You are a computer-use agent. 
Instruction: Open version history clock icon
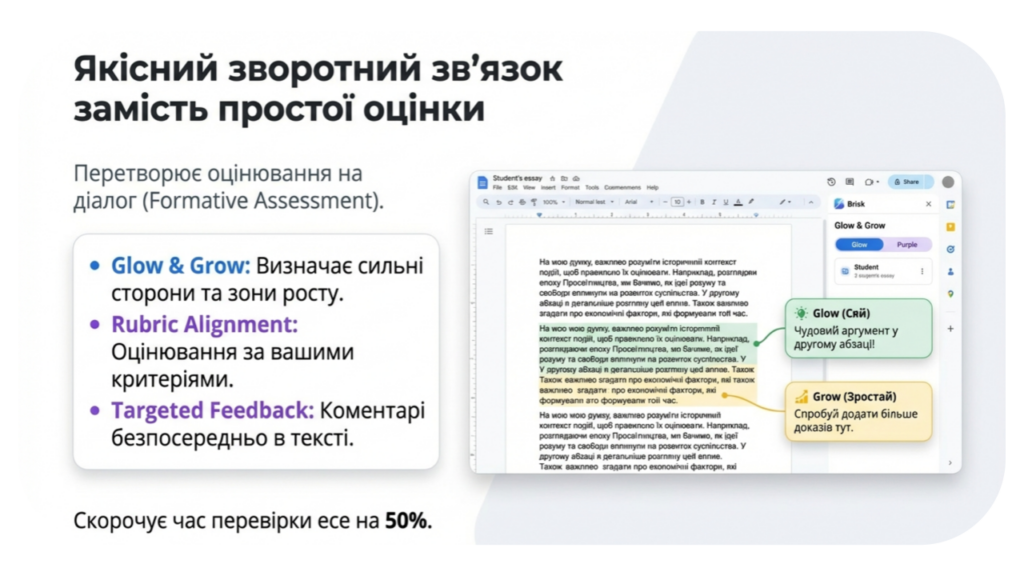pyautogui.click(x=831, y=182)
